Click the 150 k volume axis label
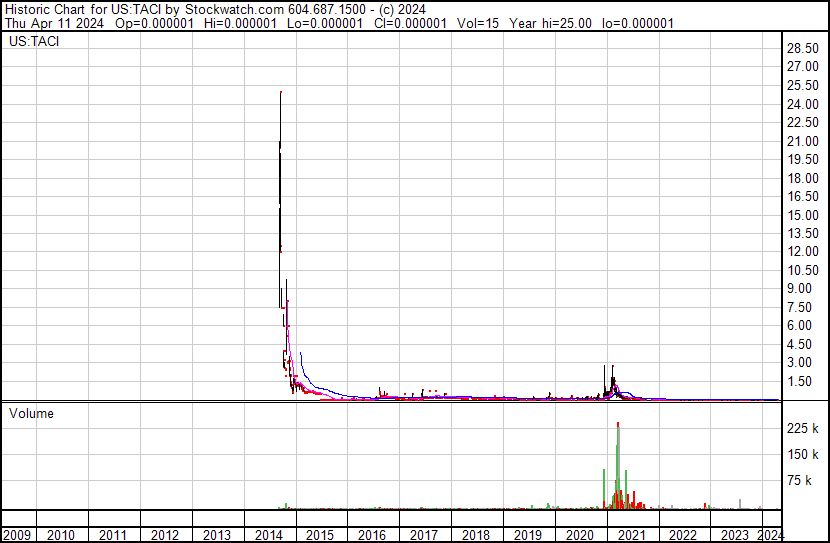830x543 pixels. pos(803,455)
